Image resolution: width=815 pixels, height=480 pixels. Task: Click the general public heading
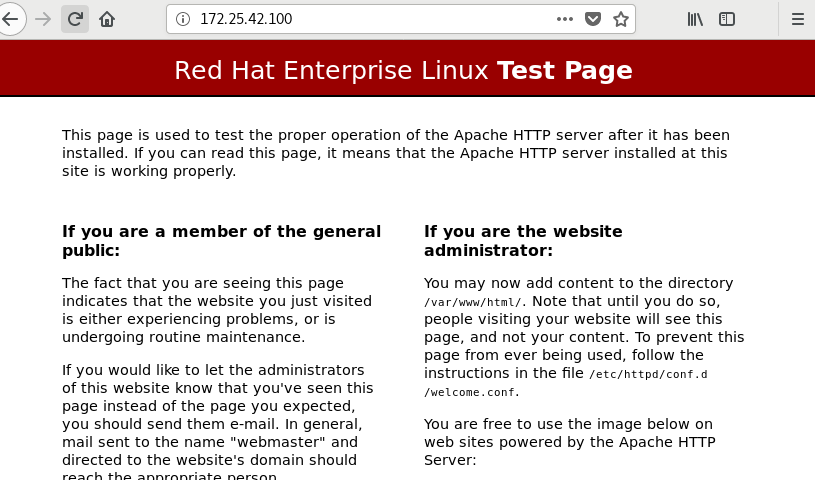[x=221, y=241]
